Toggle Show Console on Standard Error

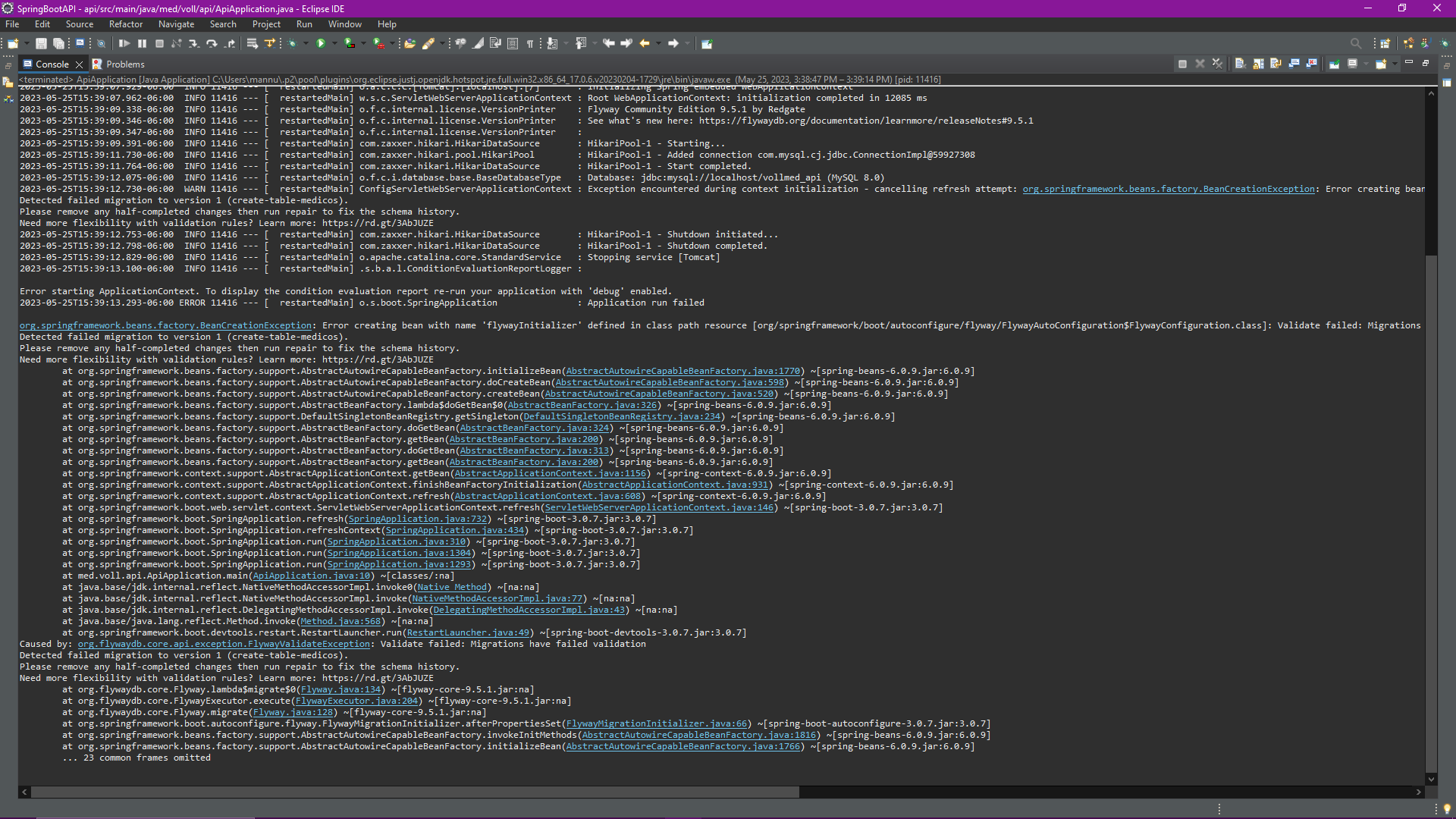pyautogui.click(x=1311, y=64)
